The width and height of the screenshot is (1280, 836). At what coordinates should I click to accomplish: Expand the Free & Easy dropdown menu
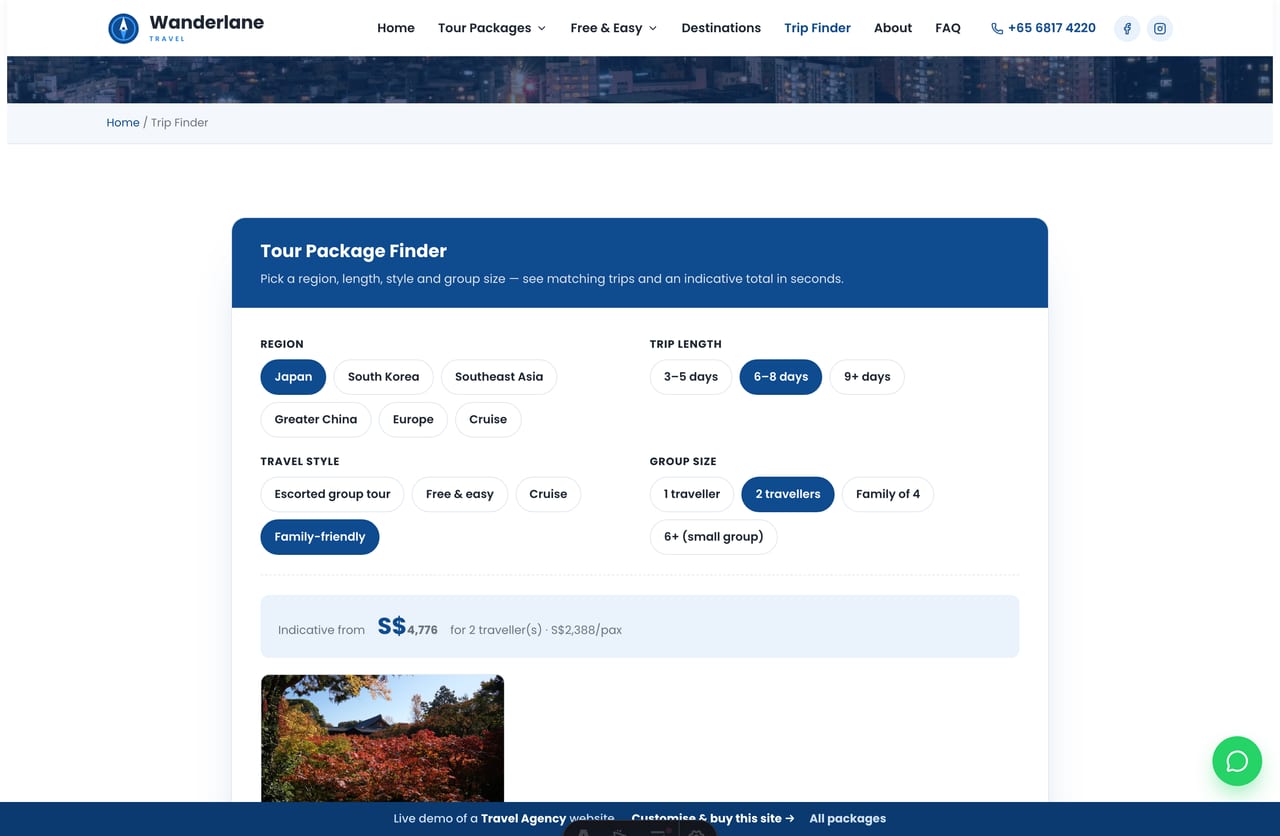[x=614, y=28]
